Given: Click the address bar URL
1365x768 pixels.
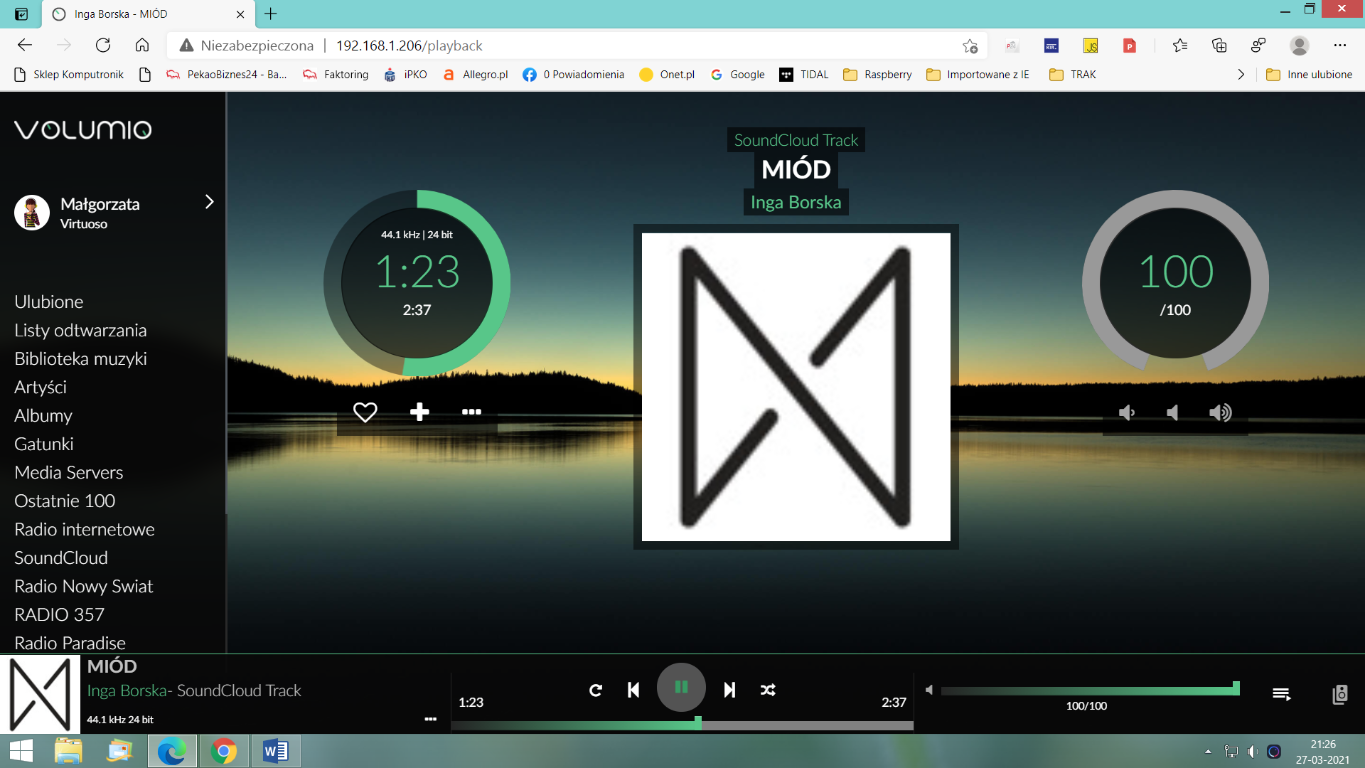Looking at the screenshot, I should (409, 45).
